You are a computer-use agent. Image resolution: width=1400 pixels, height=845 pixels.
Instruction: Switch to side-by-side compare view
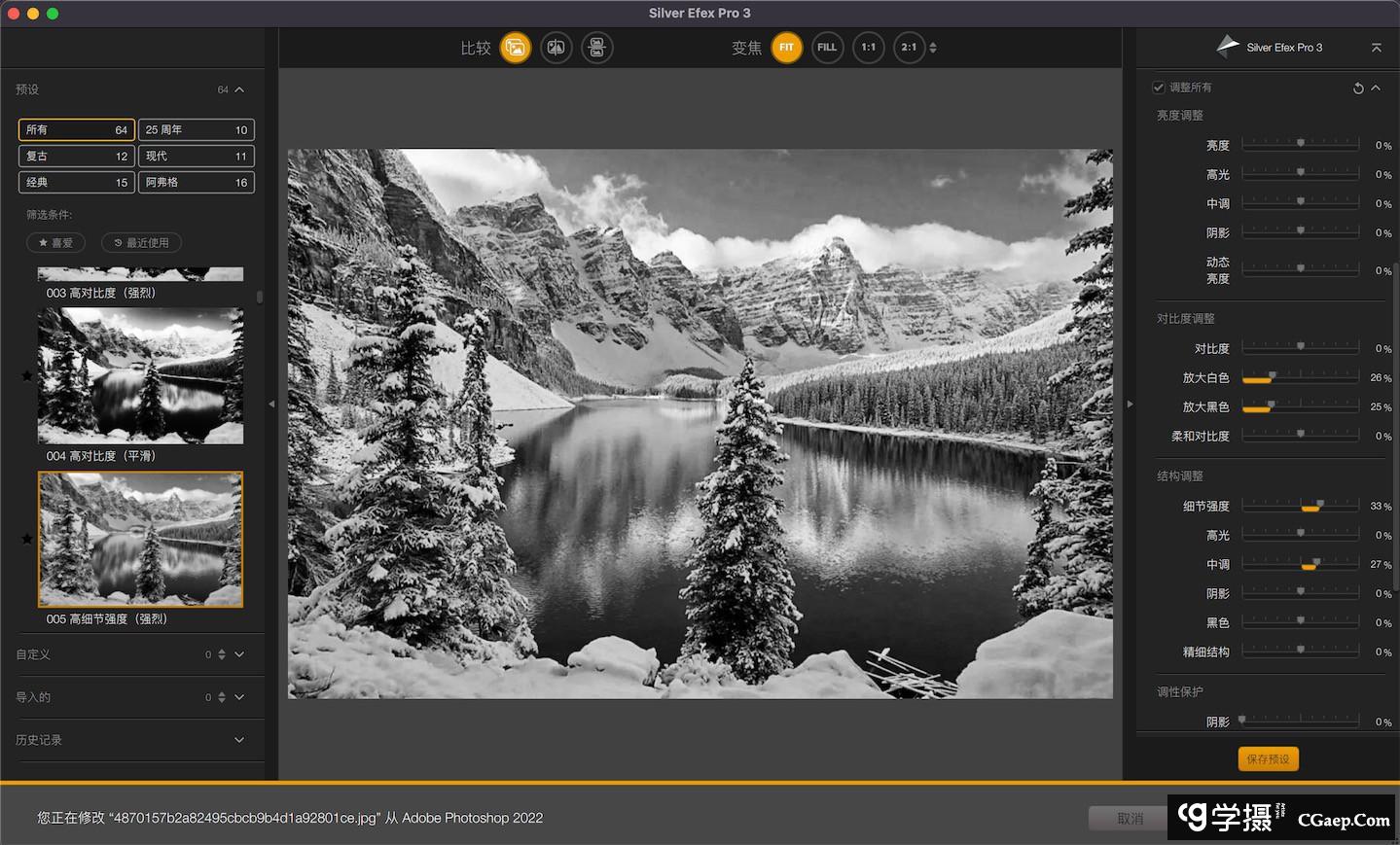click(x=596, y=48)
